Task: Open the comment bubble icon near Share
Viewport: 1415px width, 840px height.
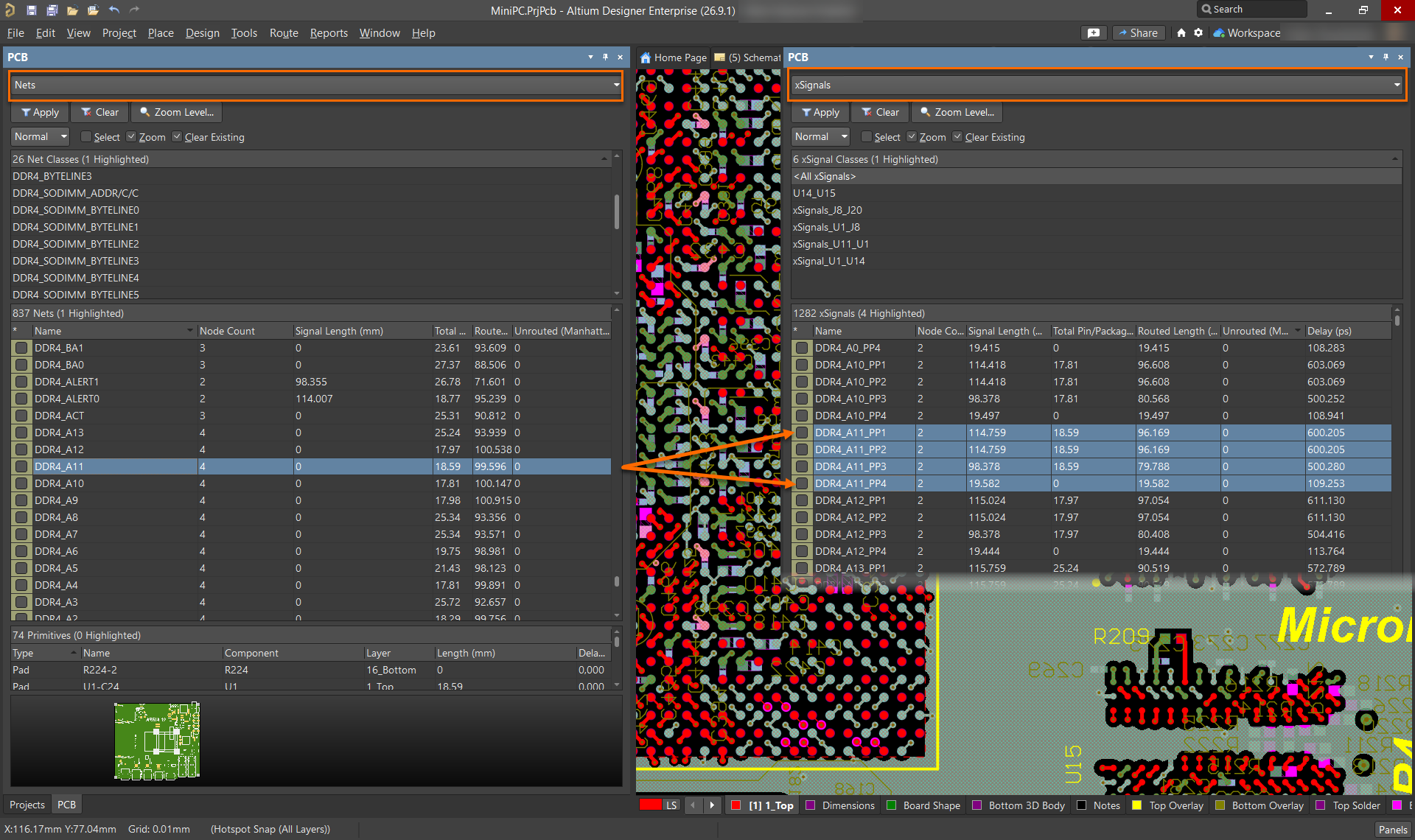Action: [1094, 33]
